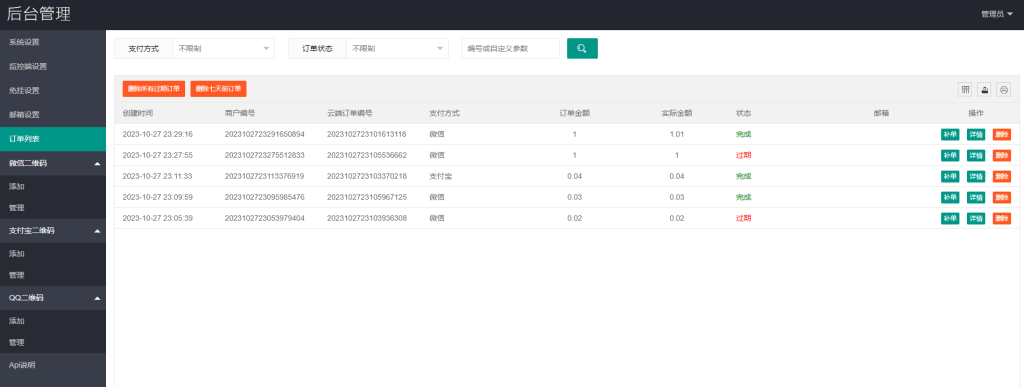Click the export icon in table toolbar
The width and height of the screenshot is (1024, 387).
pos(984,89)
